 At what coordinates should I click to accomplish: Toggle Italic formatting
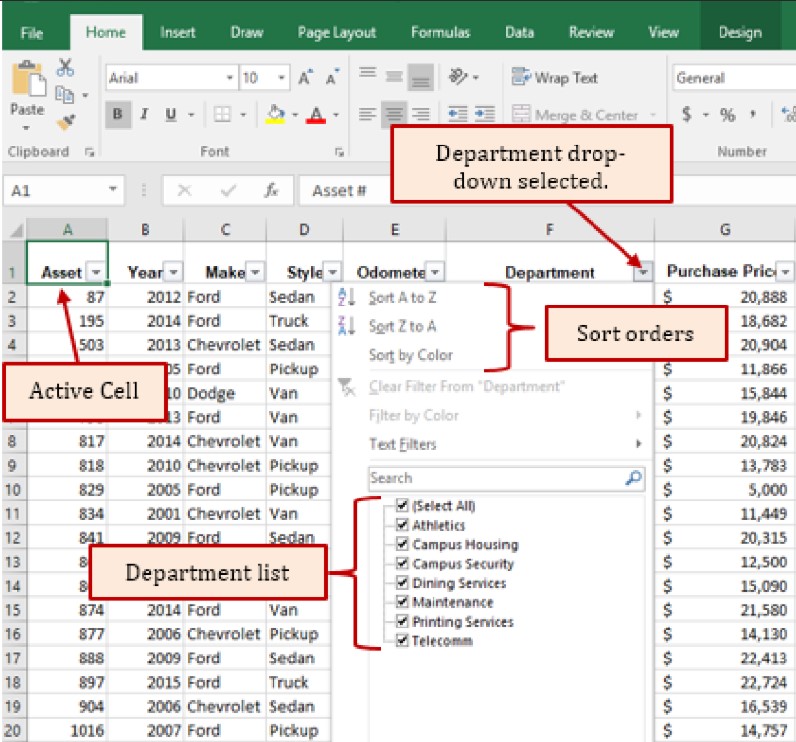[x=144, y=114]
